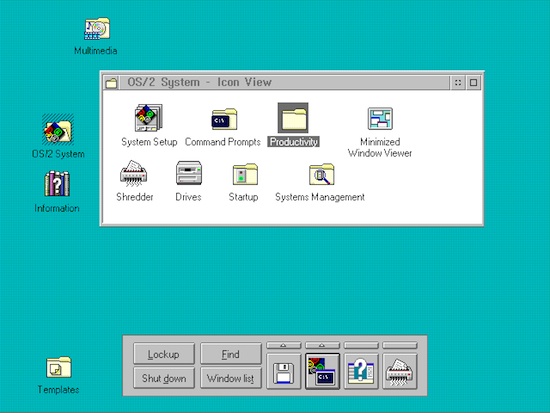Click the Find button in the LaunchPad
Screen dimensions: 550x413
231,354
